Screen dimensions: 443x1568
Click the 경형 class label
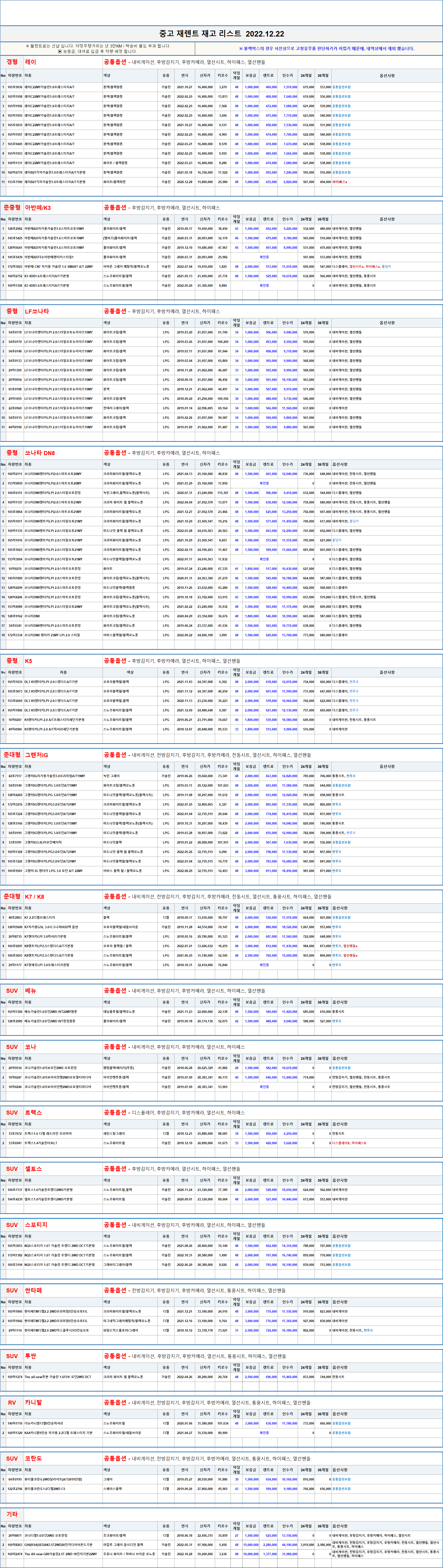pos(12,62)
